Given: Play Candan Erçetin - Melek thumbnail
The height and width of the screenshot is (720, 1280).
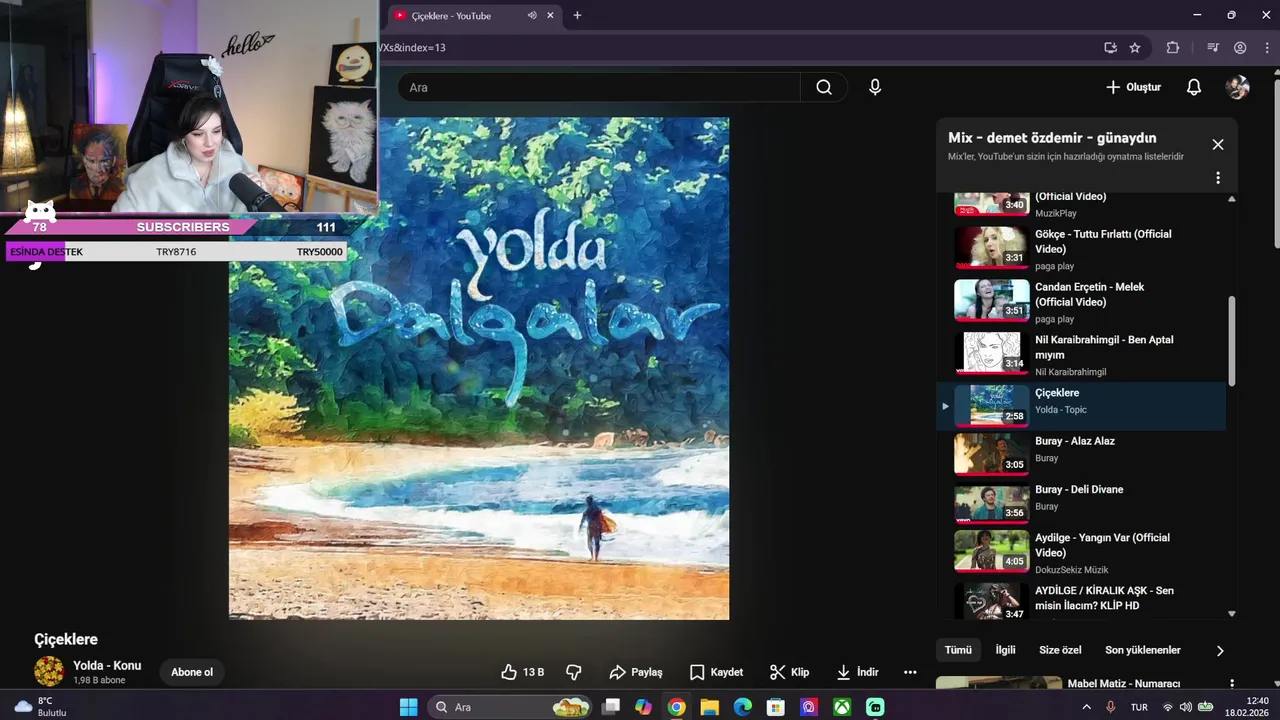Looking at the screenshot, I should tap(991, 301).
